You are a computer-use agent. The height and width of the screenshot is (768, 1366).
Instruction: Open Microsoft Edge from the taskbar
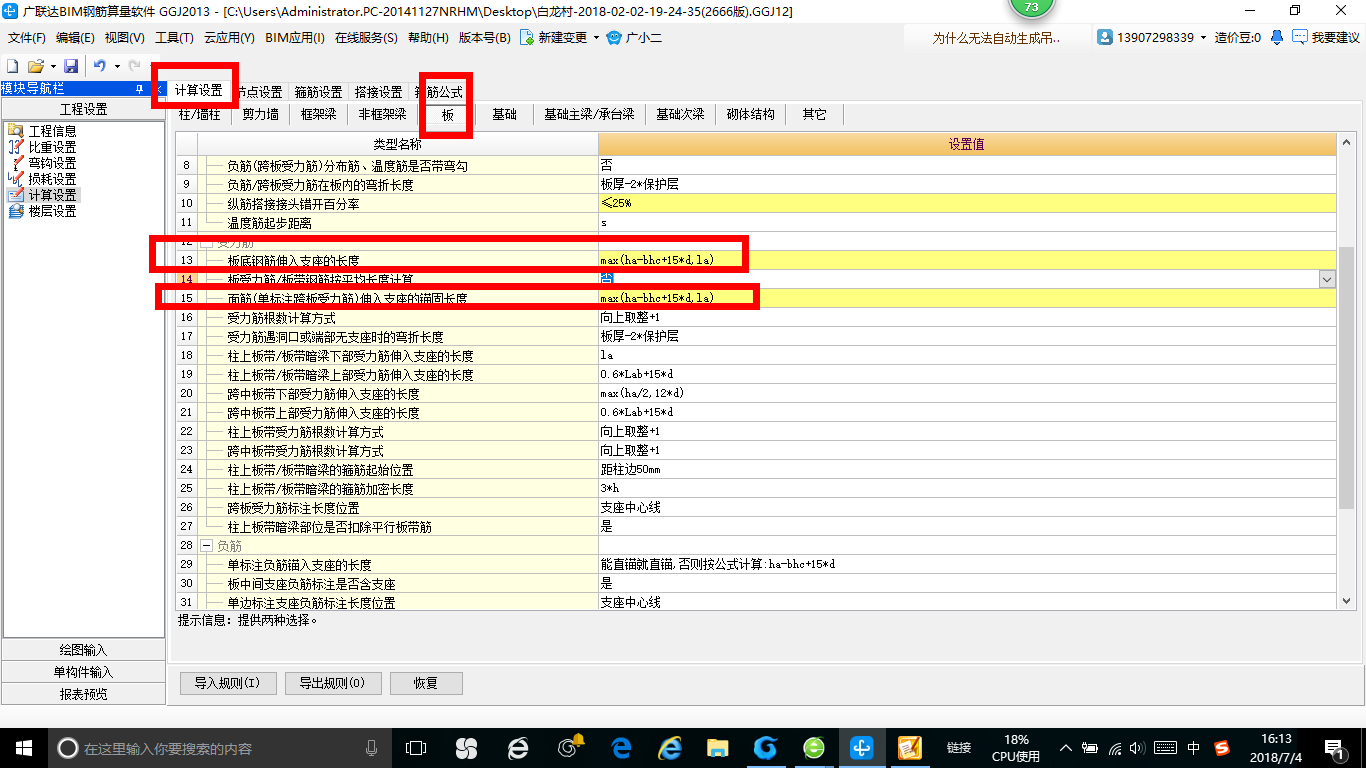[621, 747]
